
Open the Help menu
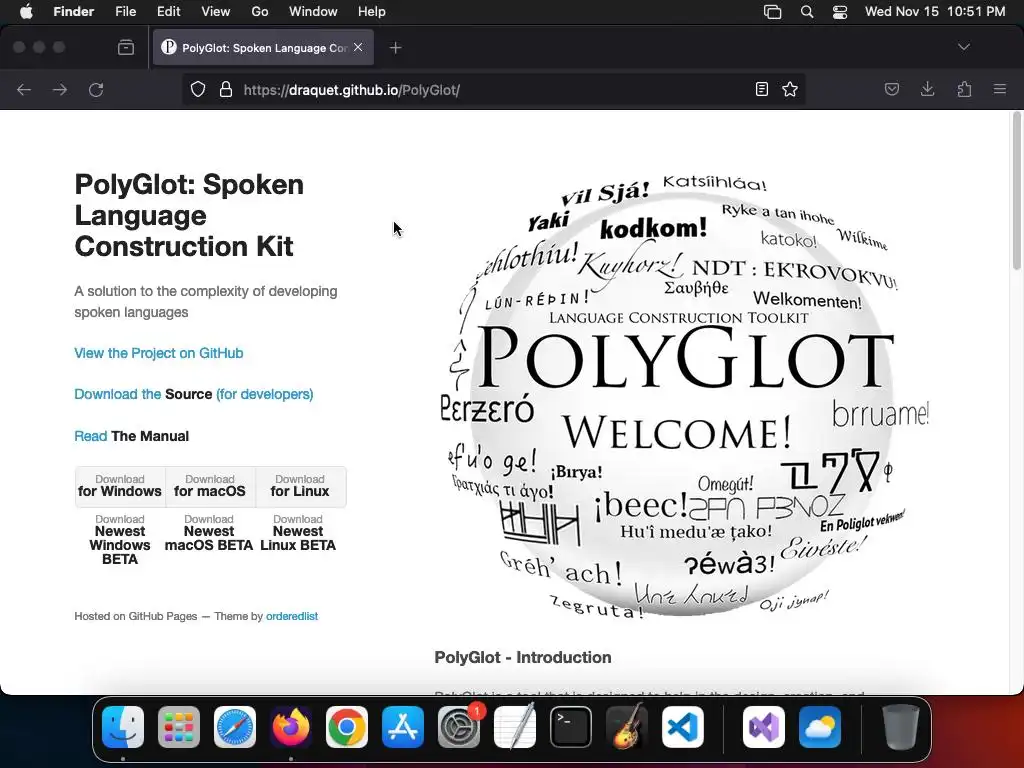(372, 12)
